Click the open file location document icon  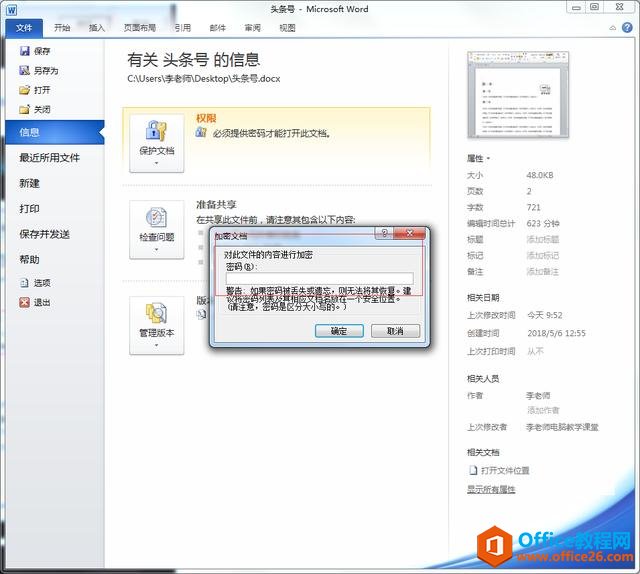tap(473, 470)
